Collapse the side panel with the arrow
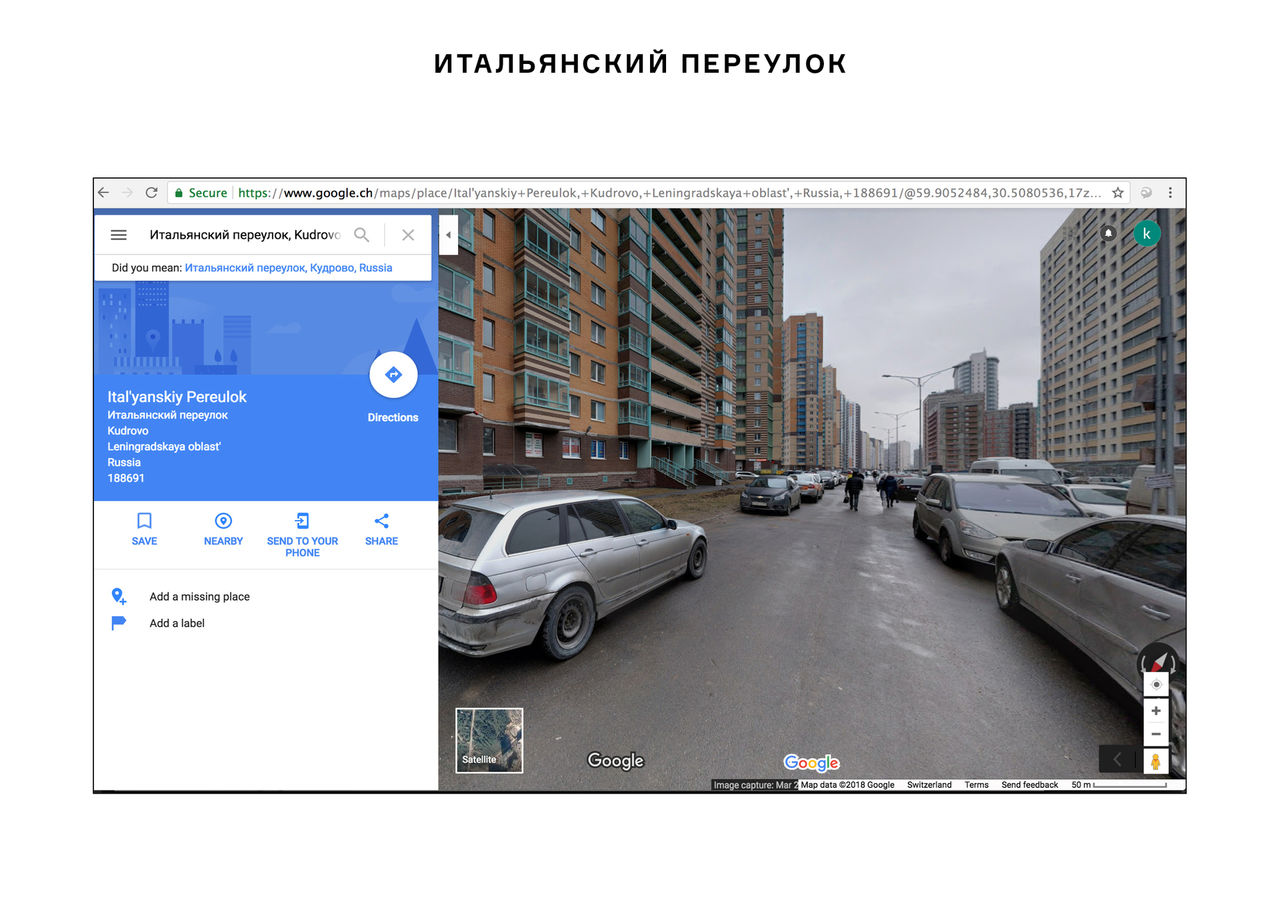This screenshot has height=905, width=1280. click(x=448, y=235)
